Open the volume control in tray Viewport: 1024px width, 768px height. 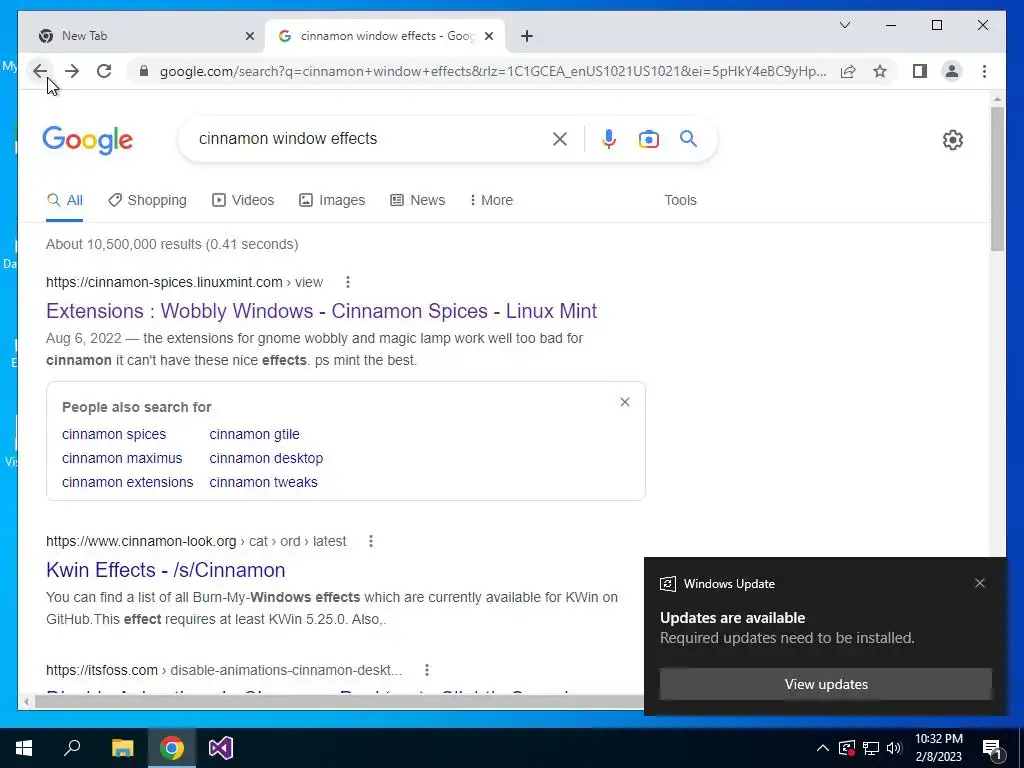click(894, 748)
